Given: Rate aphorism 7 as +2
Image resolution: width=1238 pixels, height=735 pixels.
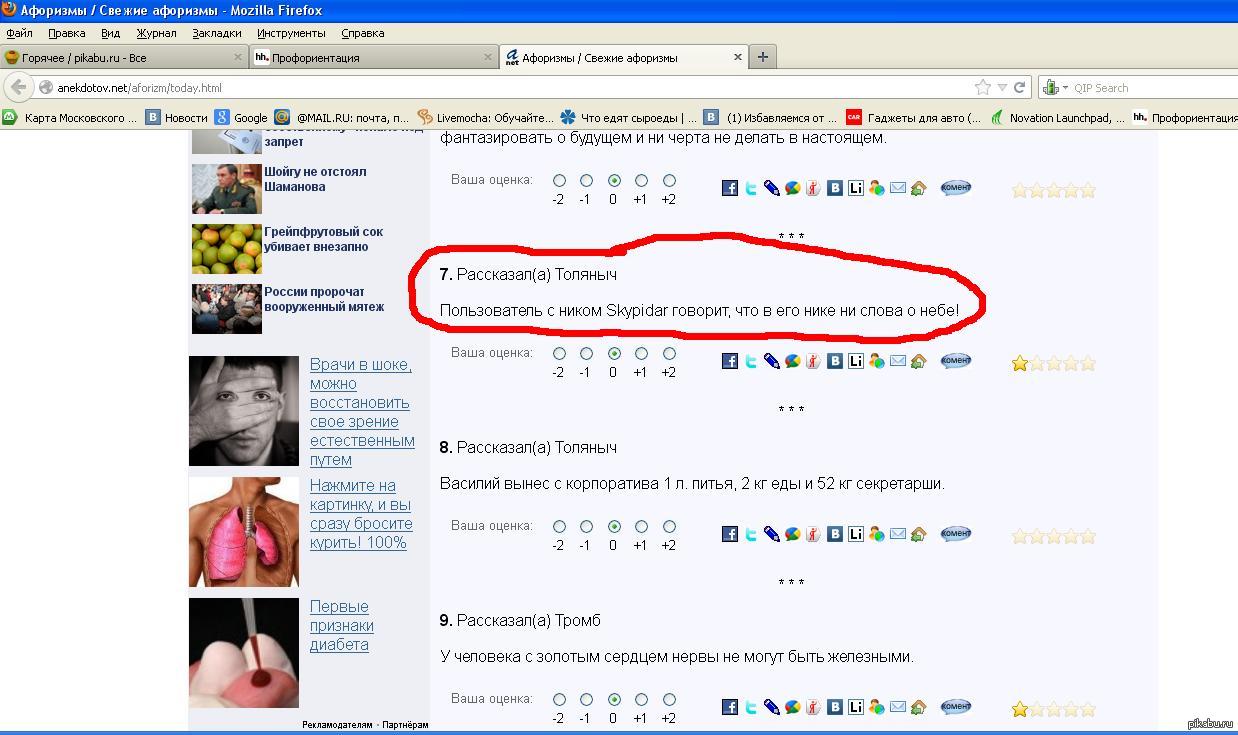Looking at the screenshot, I should tap(669, 353).
